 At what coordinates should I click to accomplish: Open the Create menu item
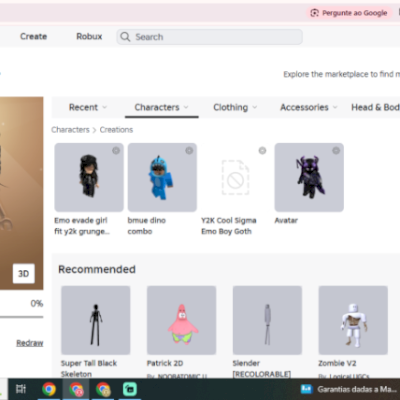33,36
